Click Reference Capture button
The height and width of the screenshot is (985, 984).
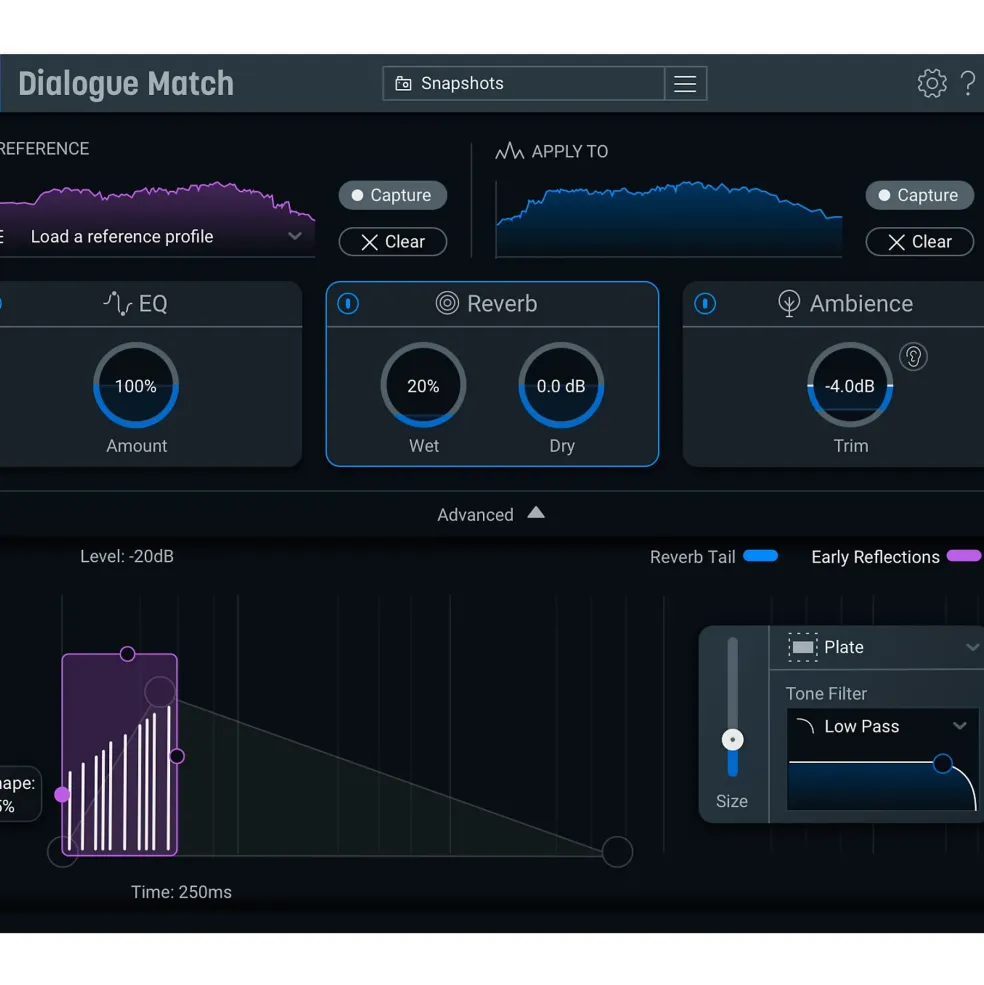[x=393, y=195]
